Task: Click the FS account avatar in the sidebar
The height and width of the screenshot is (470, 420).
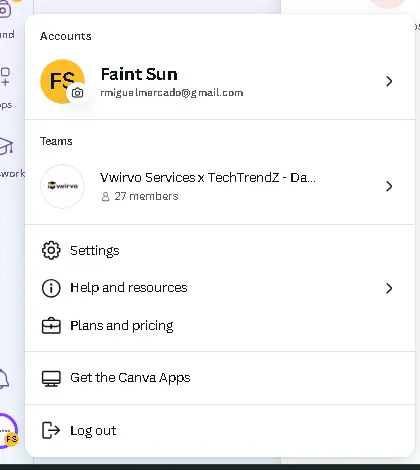Action: tap(9, 431)
